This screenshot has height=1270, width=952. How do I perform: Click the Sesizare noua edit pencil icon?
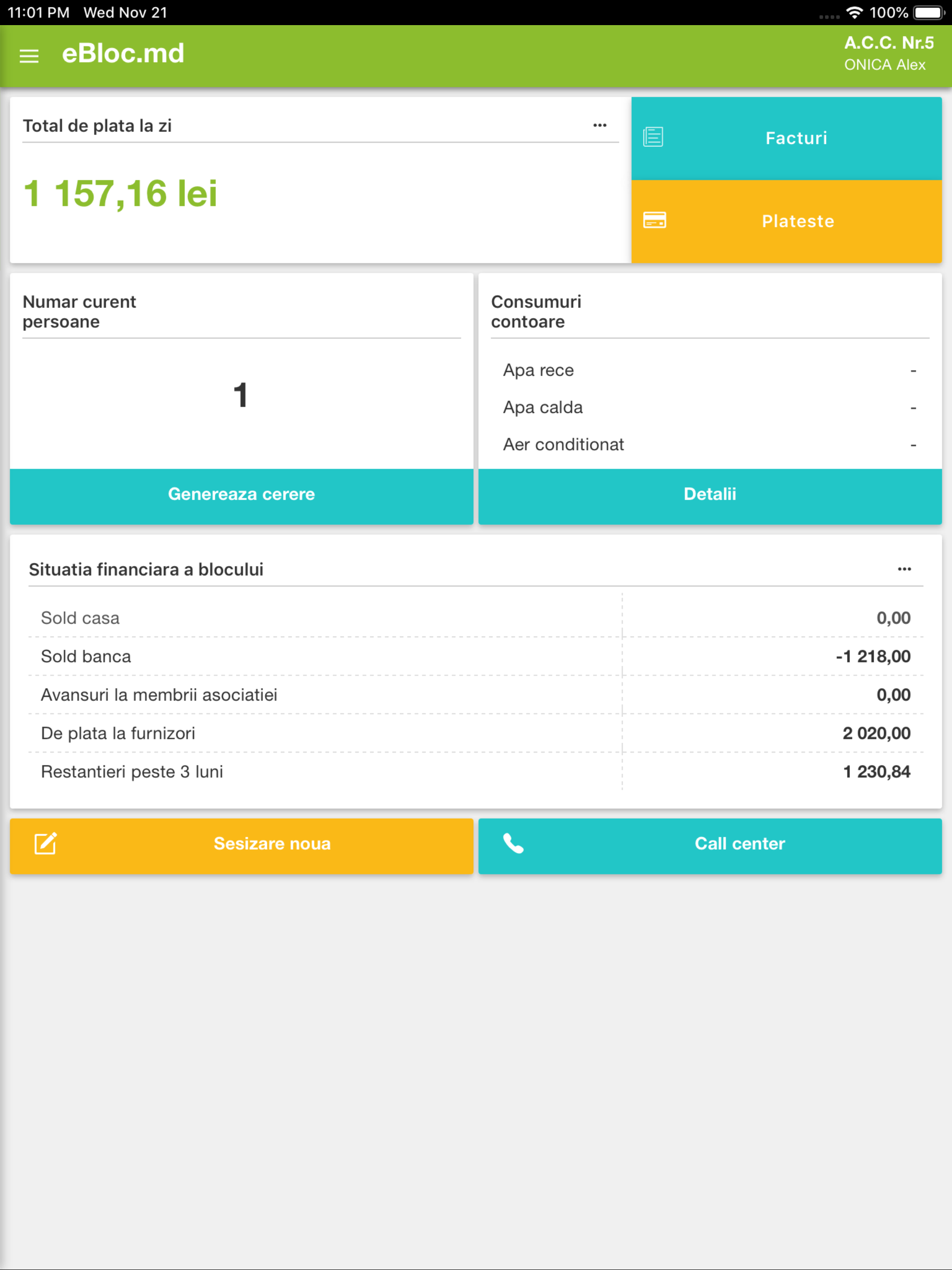[46, 843]
